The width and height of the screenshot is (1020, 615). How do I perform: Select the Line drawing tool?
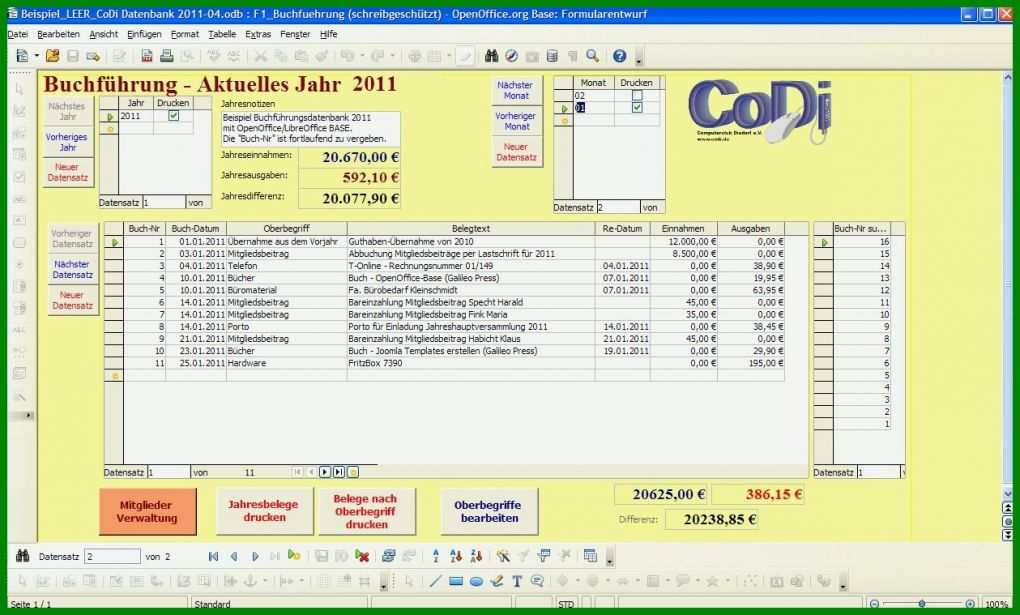435,581
